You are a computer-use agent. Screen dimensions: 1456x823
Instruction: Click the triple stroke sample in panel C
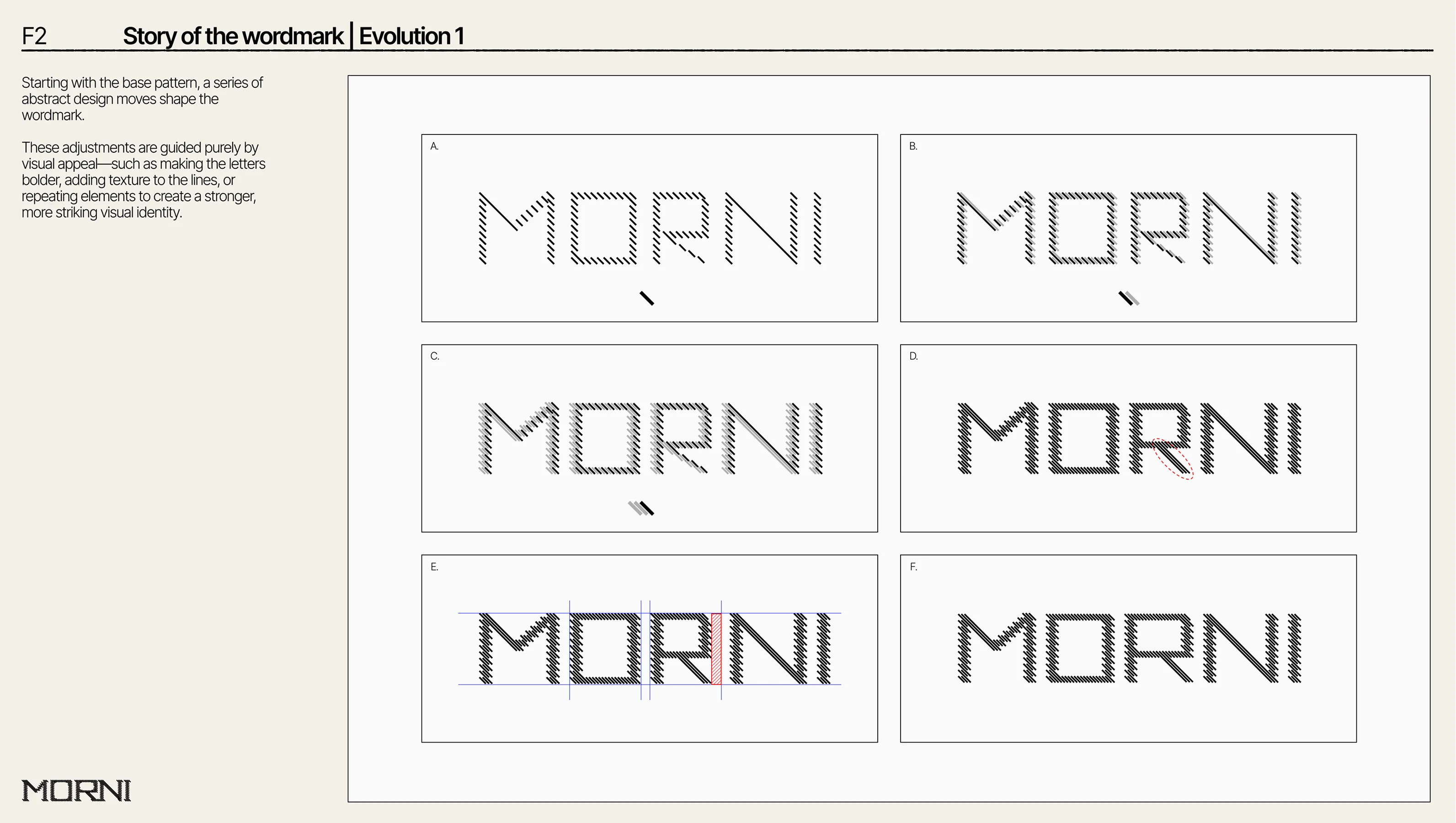pyautogui.click(x=641, y=508)
